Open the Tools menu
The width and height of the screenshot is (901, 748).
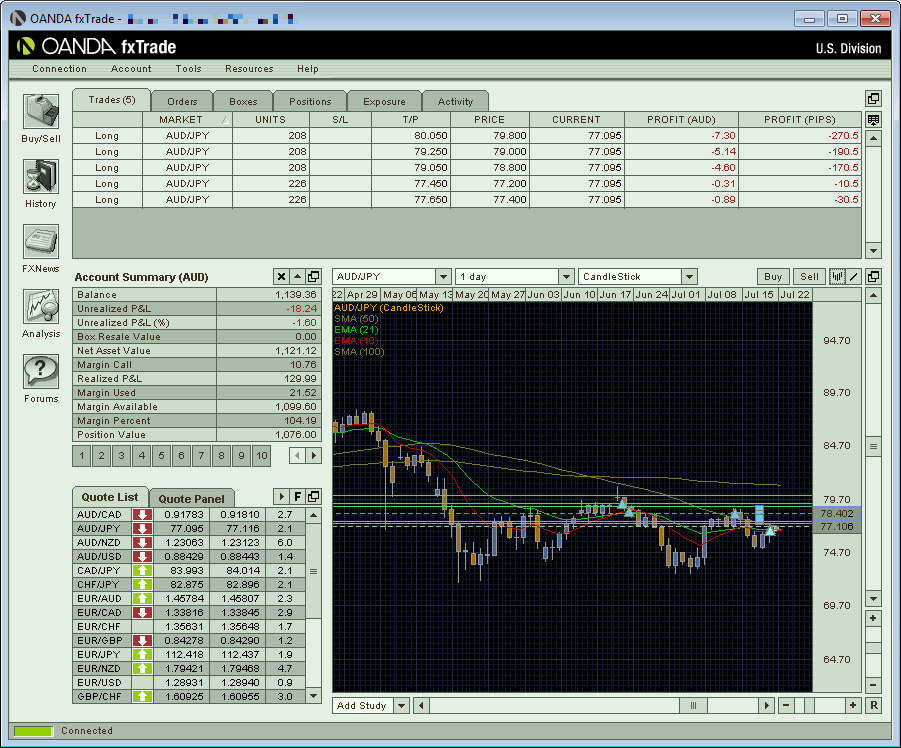[188, 69]
